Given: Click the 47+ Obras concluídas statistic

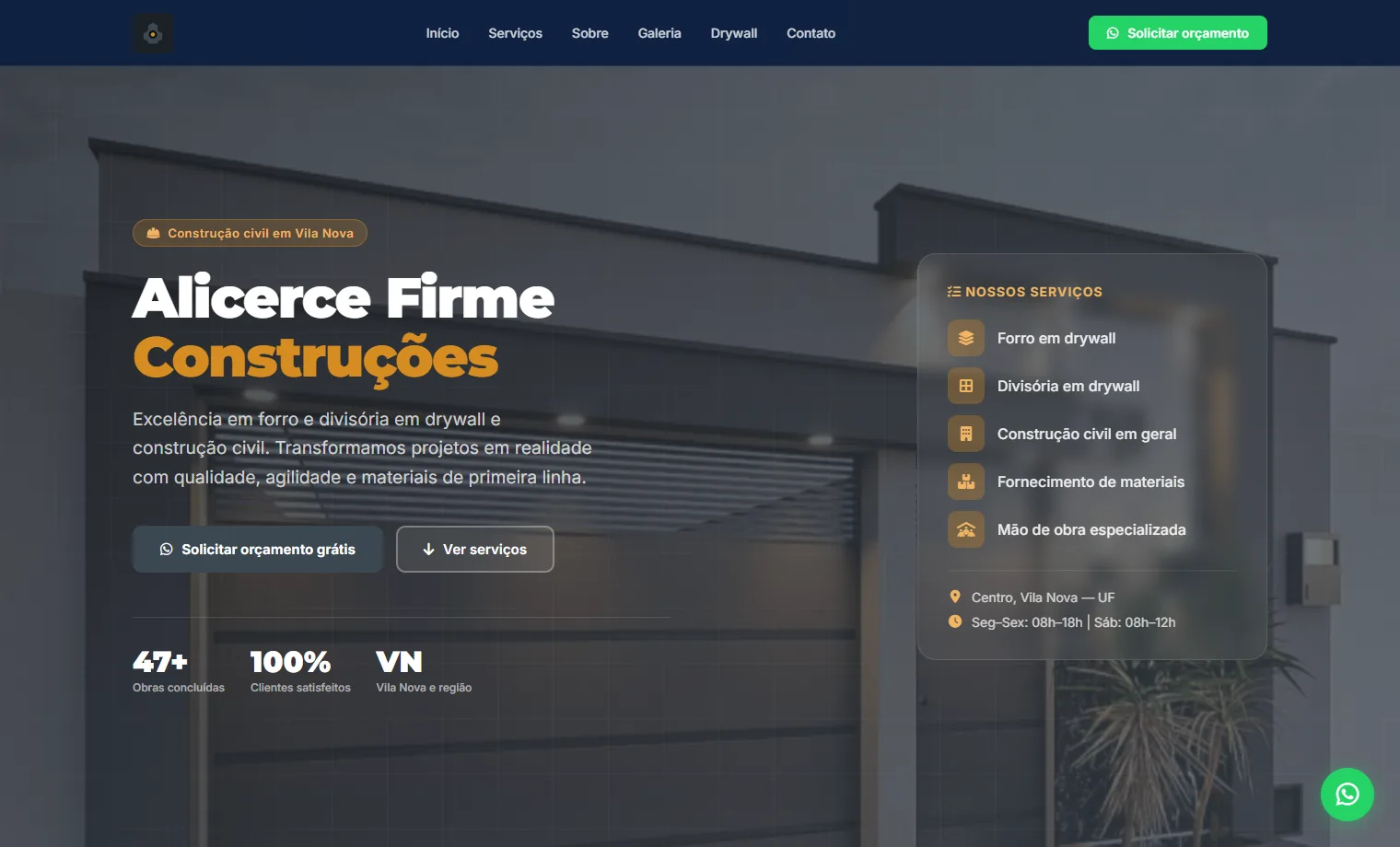Looking at the screenshot, I should point(179,671).
